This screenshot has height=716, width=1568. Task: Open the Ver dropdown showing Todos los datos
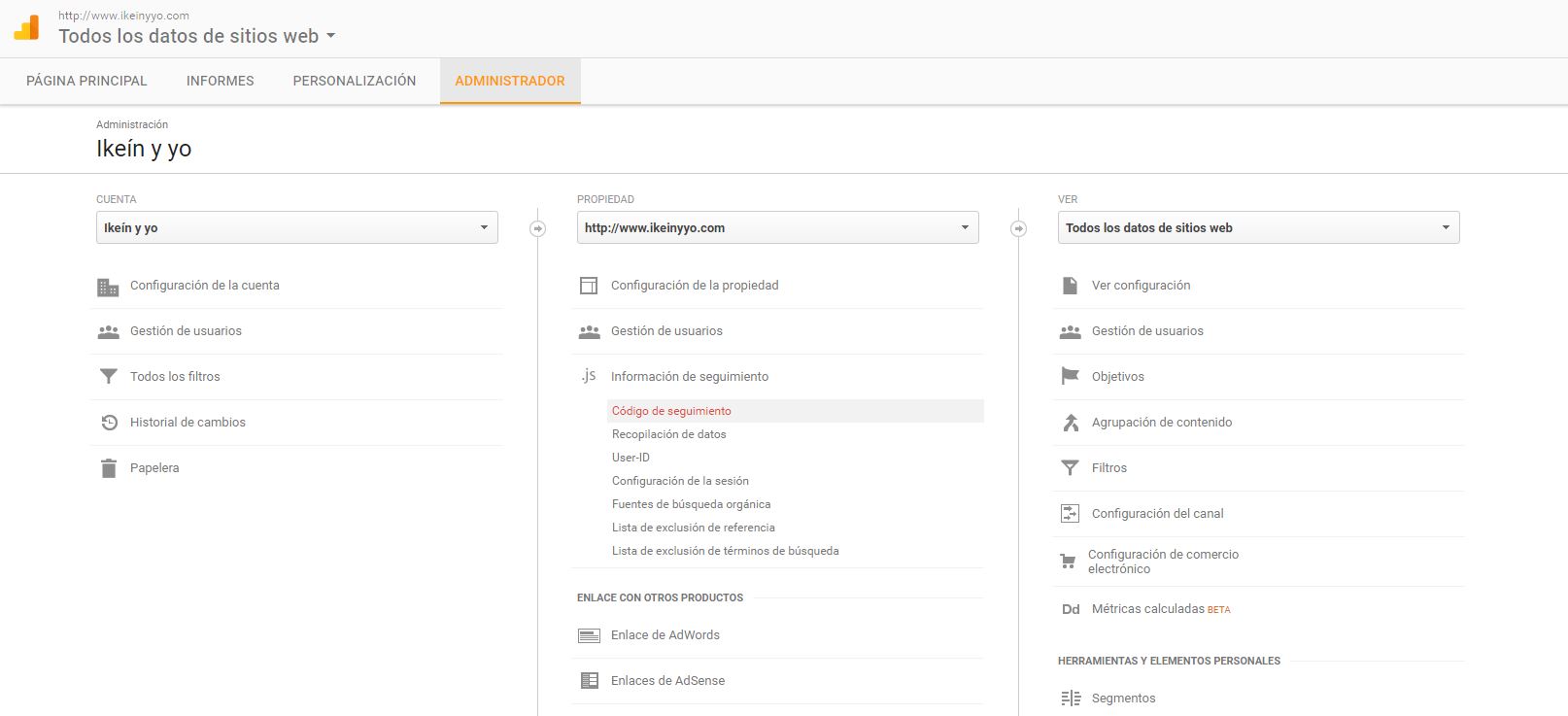coord(1259,227)
